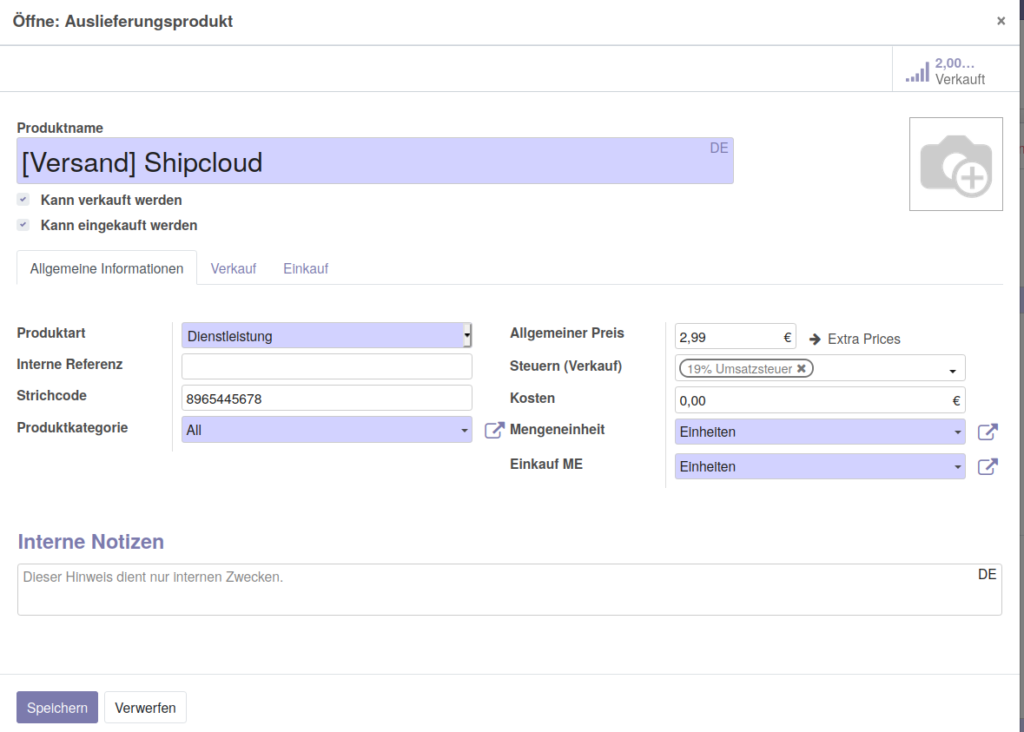
Task: Open the external link beside Mengeneinheit
Action: (988, 432)
